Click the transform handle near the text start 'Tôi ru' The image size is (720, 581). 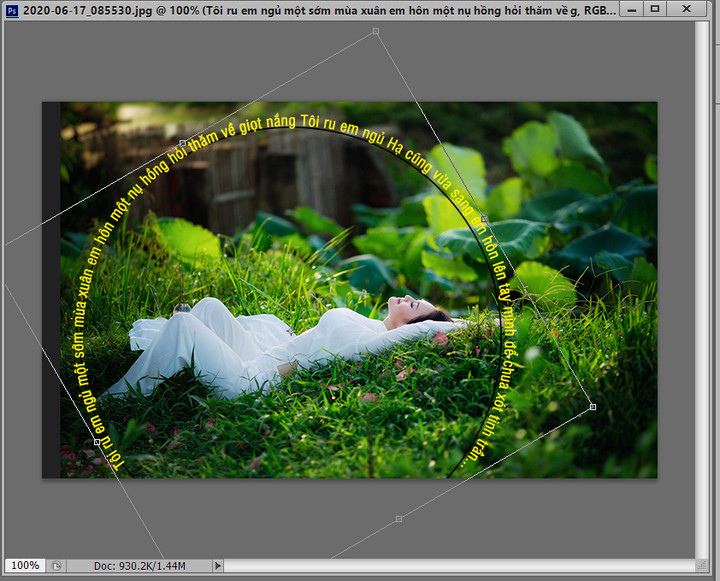click(x=97, y=442)
